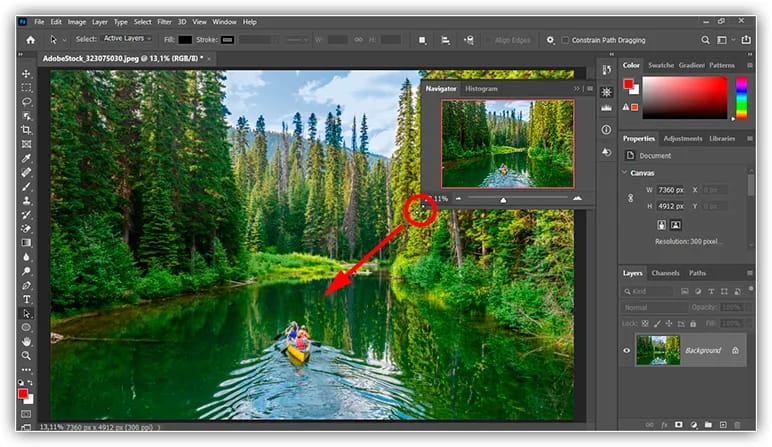Viewport: 772px width, 447px height.
Task: Click the red foreground color in Color panel
Action: click(x=628, y=84)
